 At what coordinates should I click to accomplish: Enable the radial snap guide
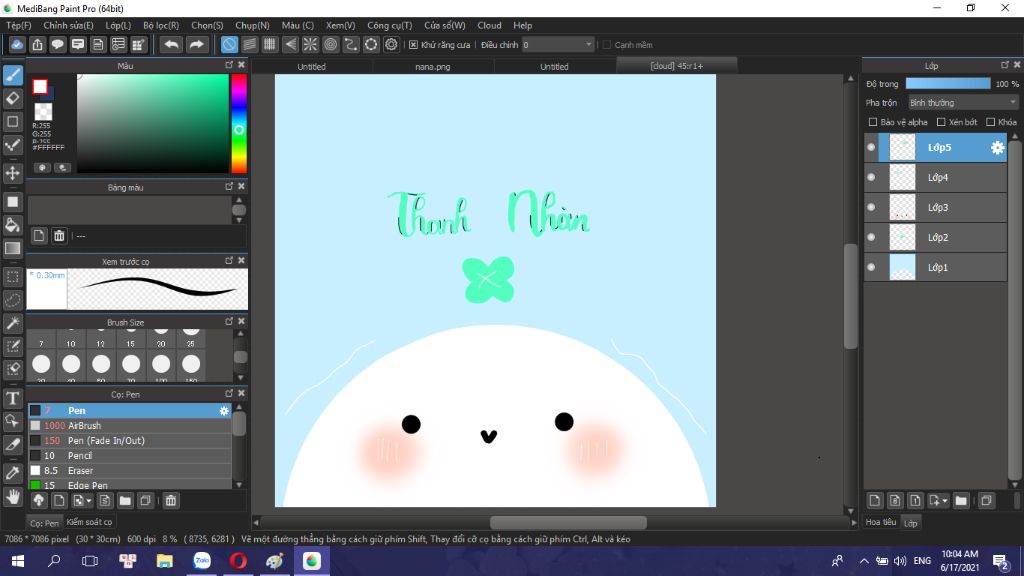(310, 44)
